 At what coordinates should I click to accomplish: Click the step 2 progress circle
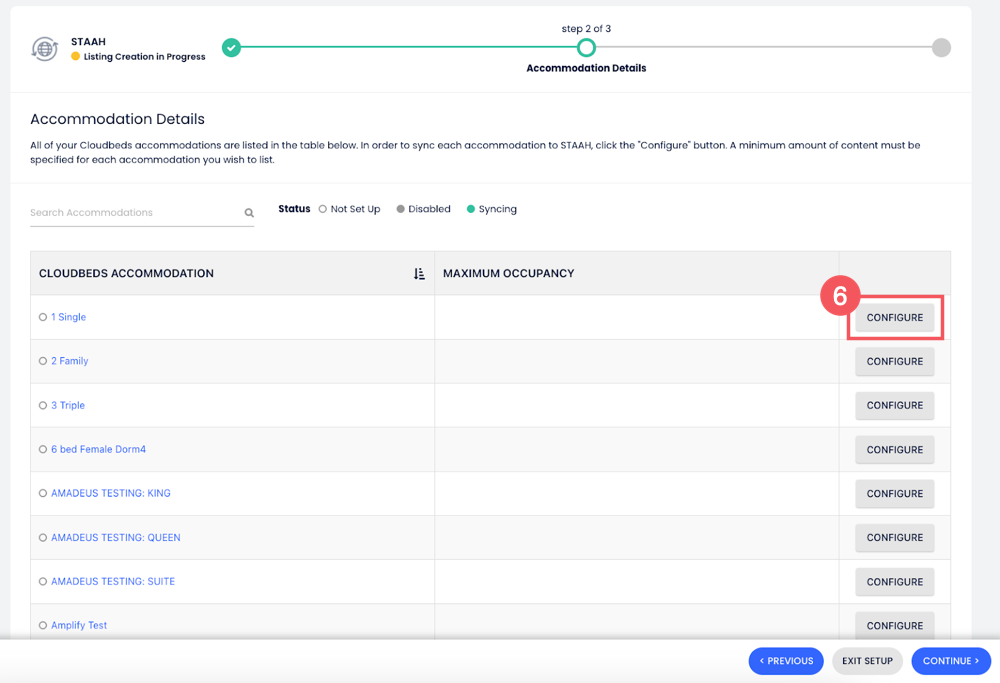pyautogui.click(x=586, y=48)
